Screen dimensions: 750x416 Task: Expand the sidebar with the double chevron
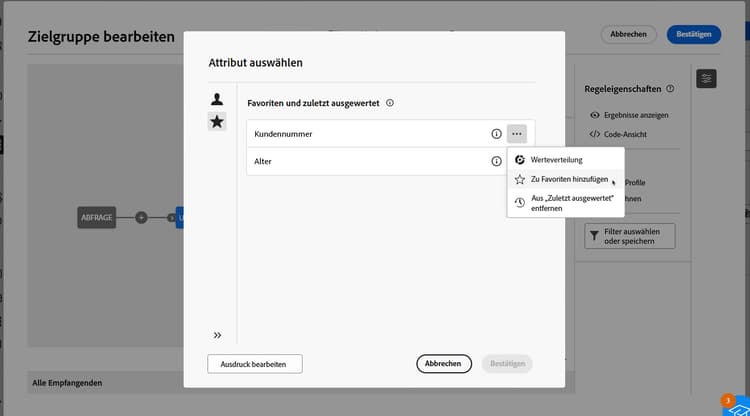coord(217,335)
